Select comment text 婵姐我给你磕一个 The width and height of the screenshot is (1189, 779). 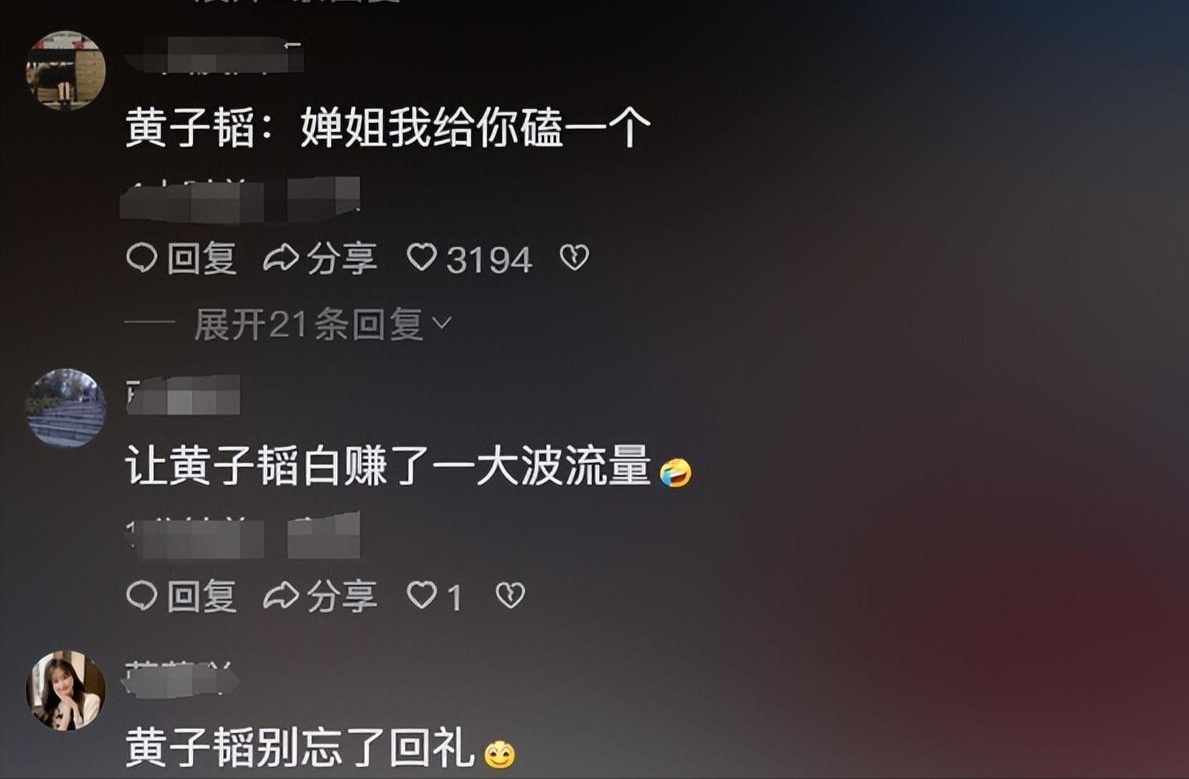click(475, 127)
